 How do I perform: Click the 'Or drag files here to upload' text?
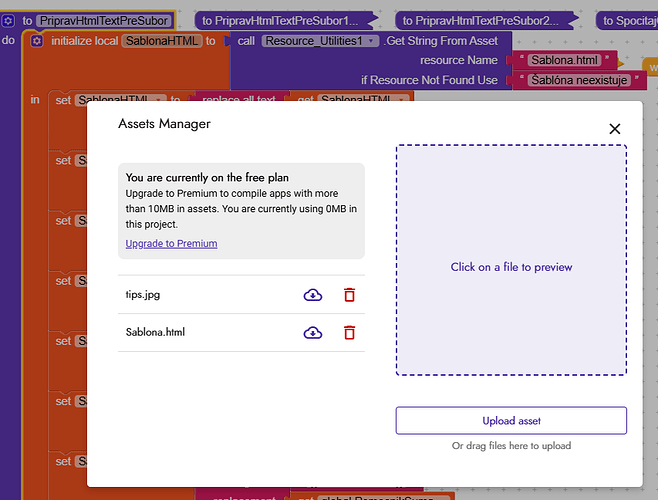coord(511,445)
